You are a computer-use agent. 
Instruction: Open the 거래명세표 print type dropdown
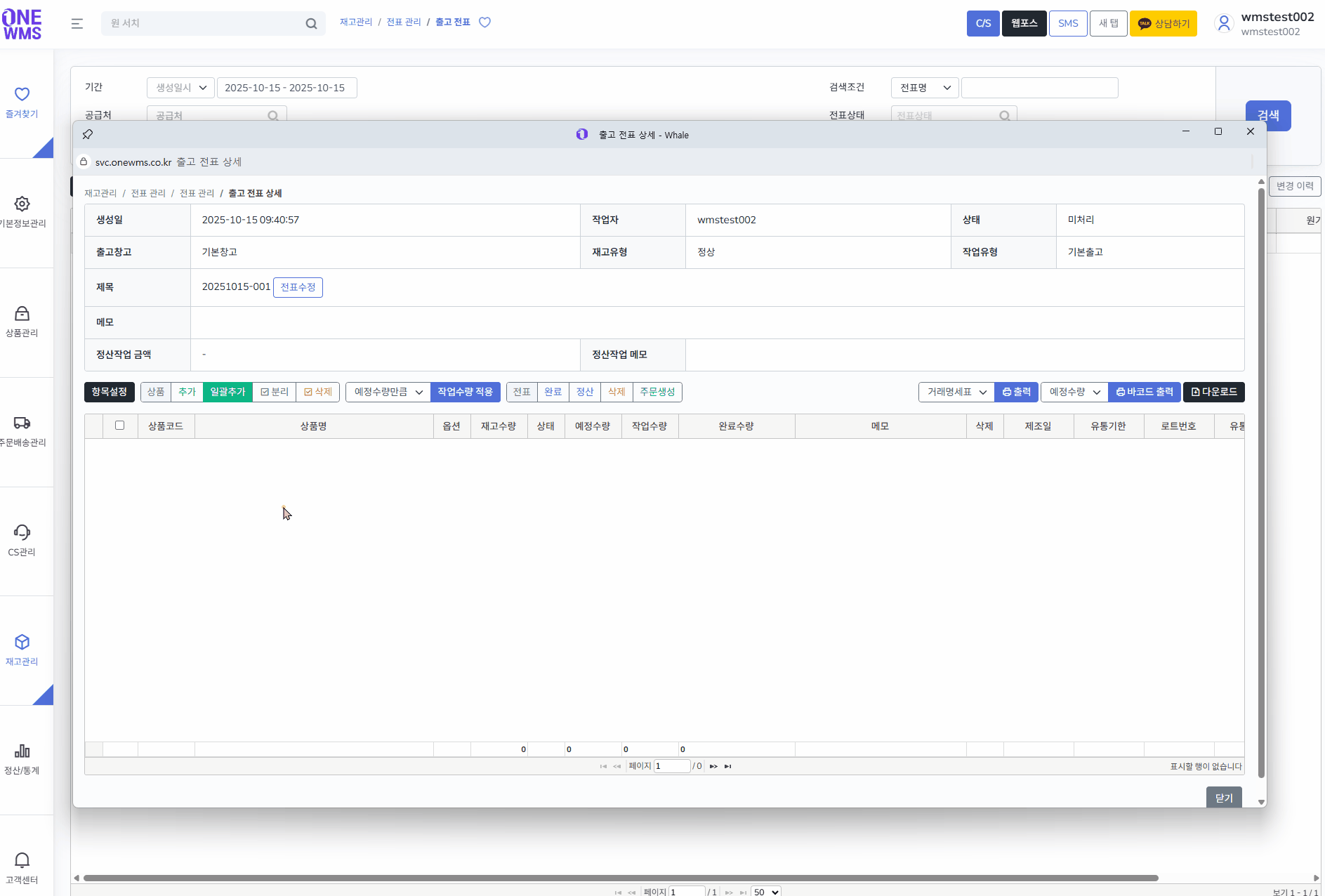[956, 392]
